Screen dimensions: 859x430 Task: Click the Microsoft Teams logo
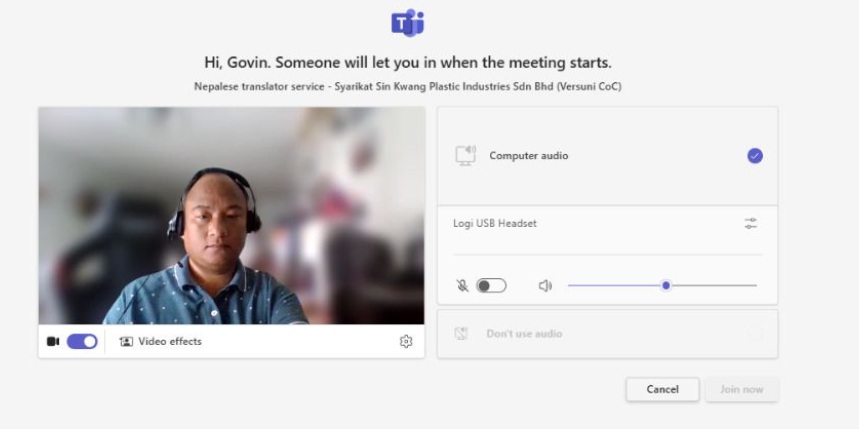pyautogui.click(x=408, y=24)
